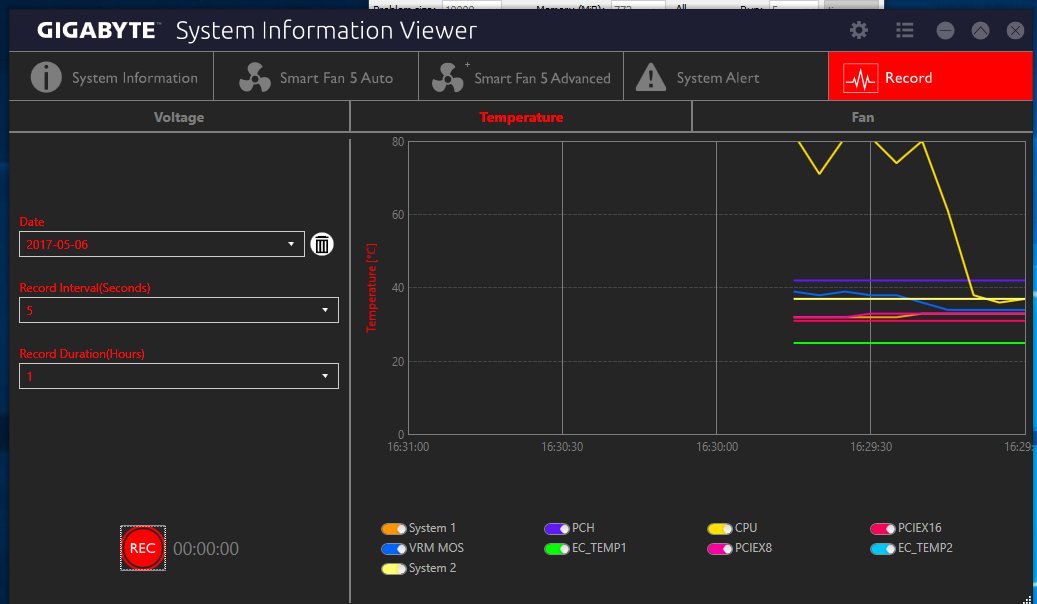
Task: Switch to the Fan tab
Action: (862, 117)
